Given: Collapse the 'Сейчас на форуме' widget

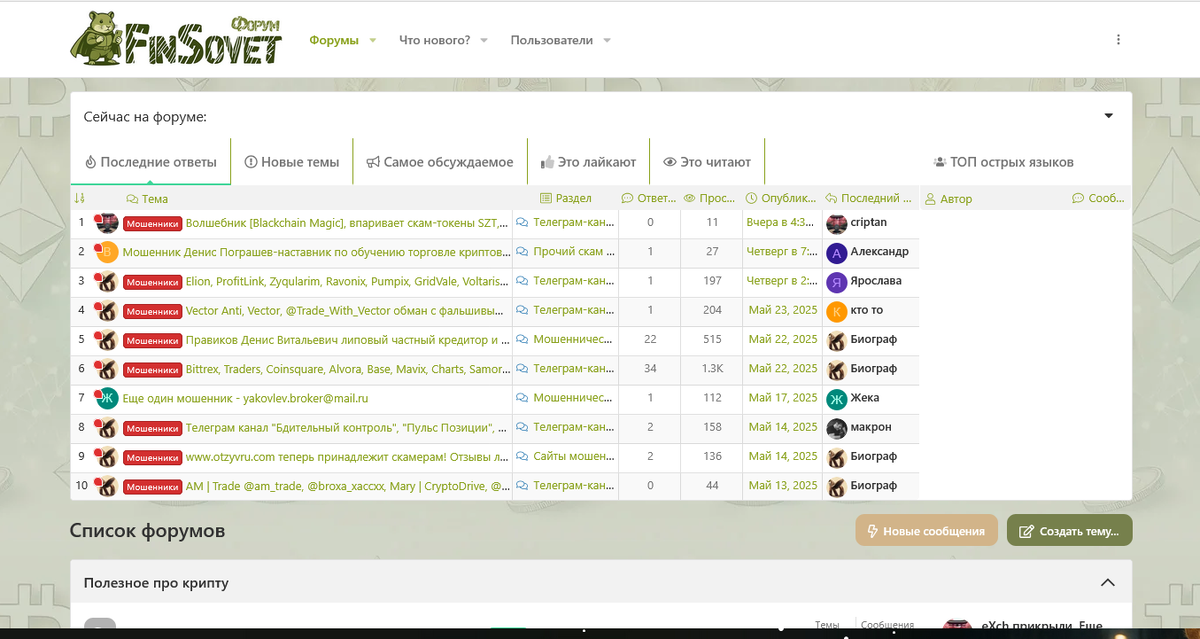Looking at the screenshot, I should 1108,116.
